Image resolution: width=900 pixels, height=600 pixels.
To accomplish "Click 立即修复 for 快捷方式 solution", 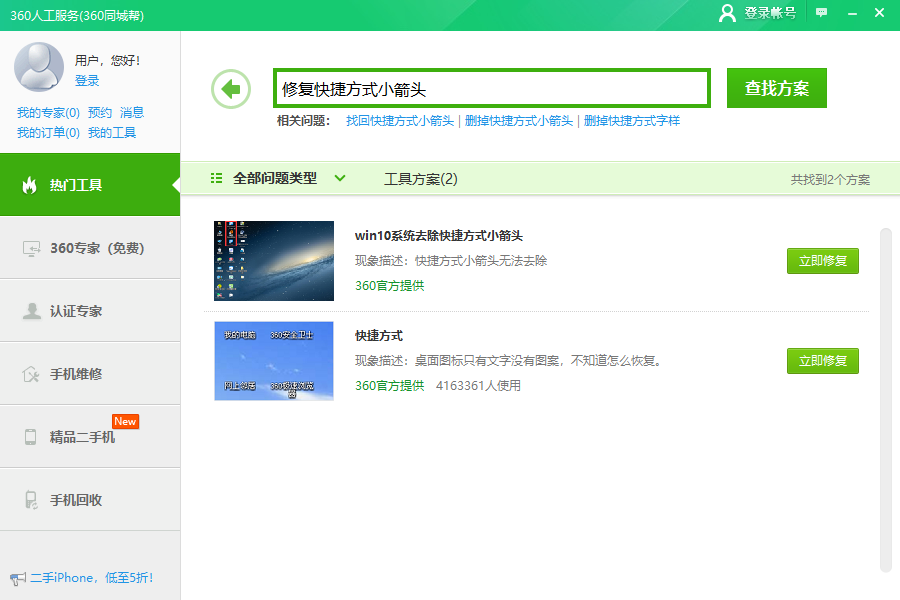I will pyautogui.click(x=822, y=361).
